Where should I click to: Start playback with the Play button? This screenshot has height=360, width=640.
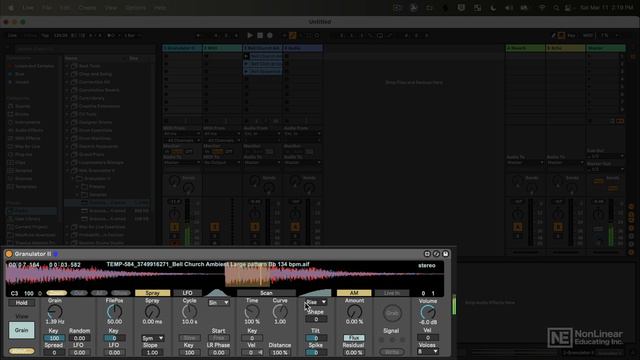pyautogui.click(x=250, y=36)
